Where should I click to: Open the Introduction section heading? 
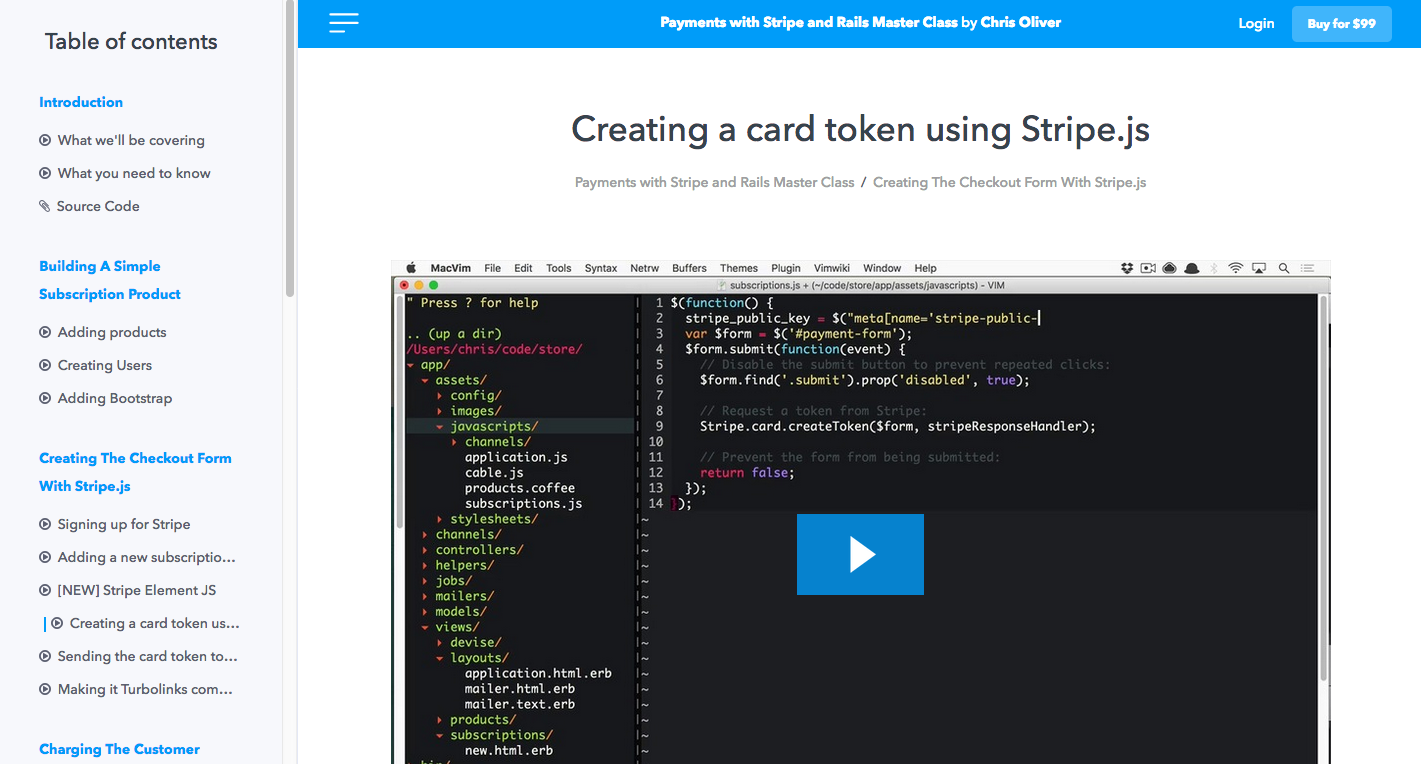coord(81,102)
